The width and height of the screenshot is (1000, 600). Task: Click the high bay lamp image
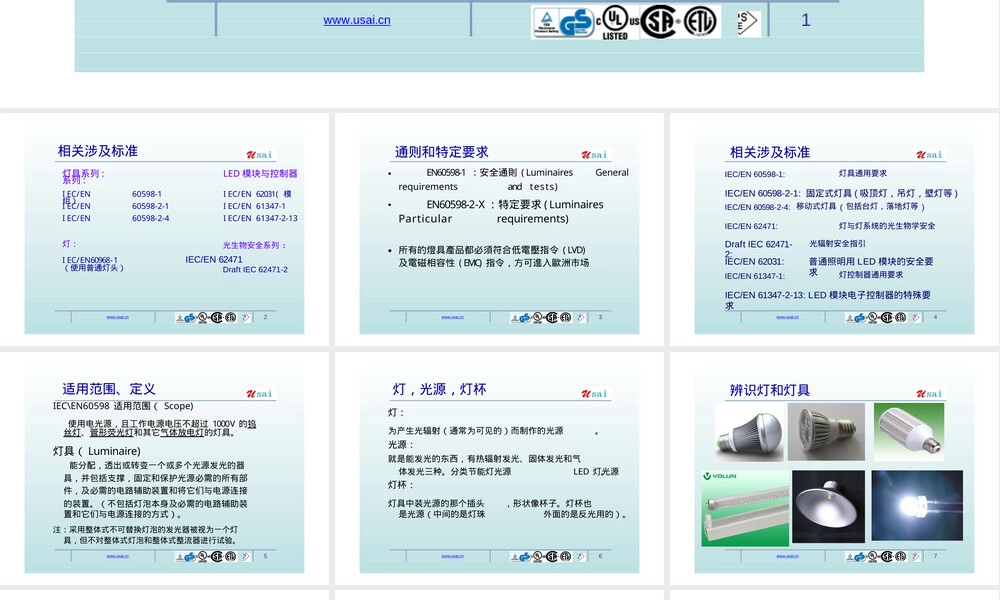point(828,507)
